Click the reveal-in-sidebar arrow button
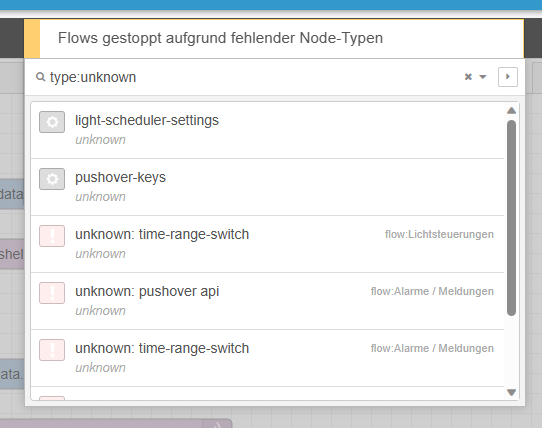This screenshot has width=542, height=428. click(508, 77)
